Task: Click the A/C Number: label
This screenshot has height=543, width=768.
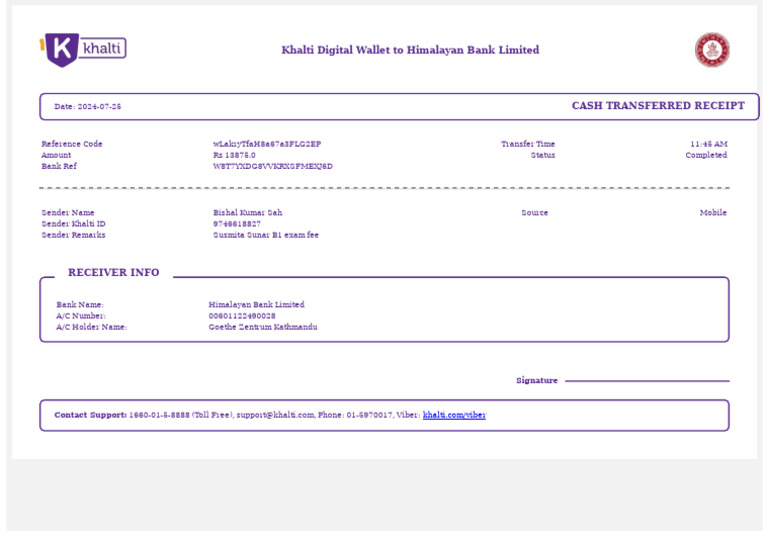Action: [81, 316]
